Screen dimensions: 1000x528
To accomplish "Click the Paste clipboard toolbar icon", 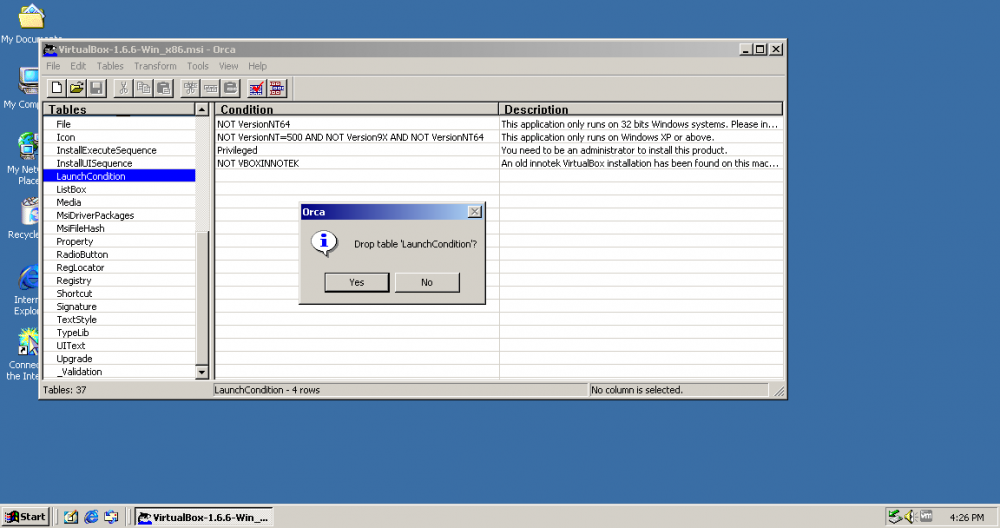I will [163, 88].
